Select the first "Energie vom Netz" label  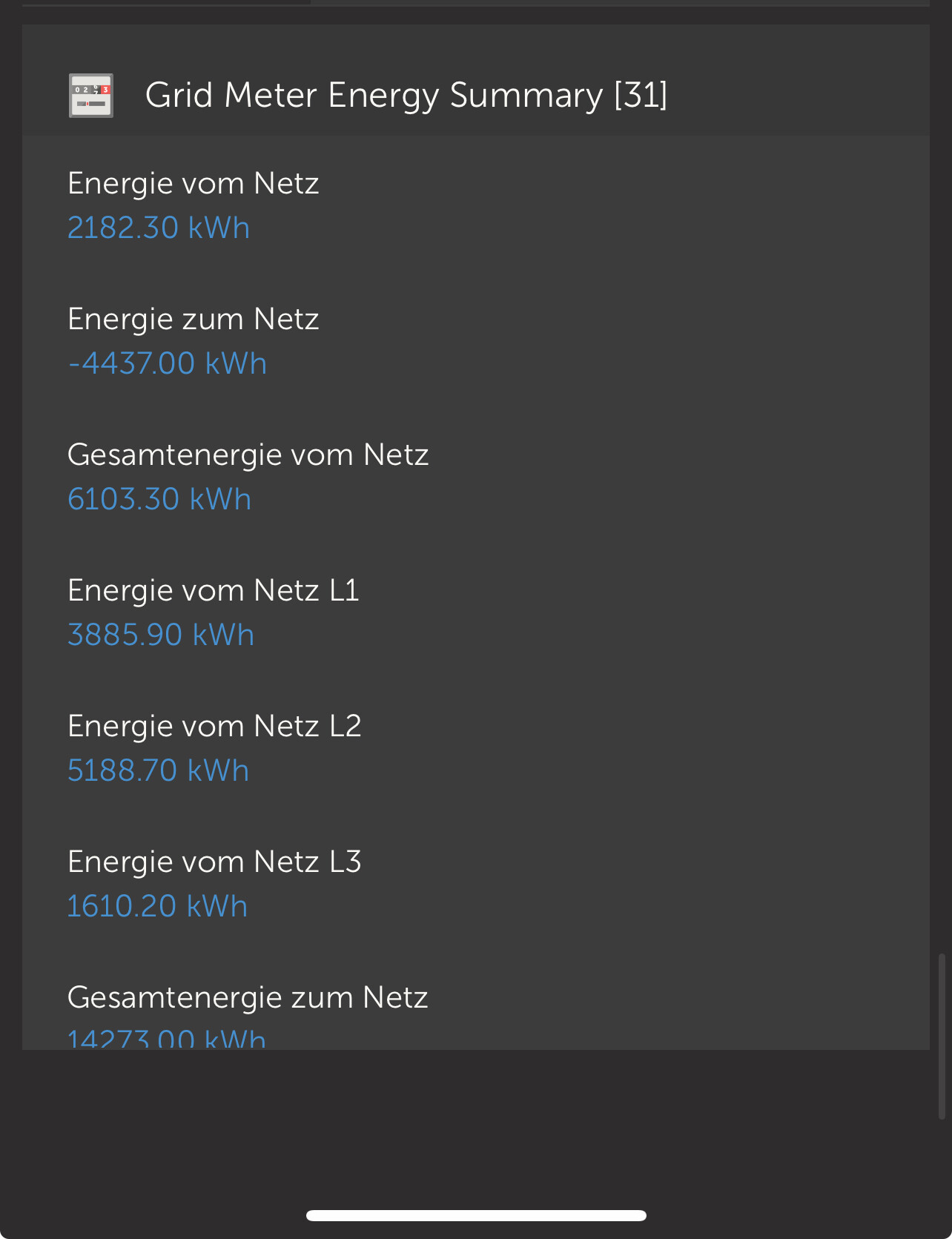193,183
